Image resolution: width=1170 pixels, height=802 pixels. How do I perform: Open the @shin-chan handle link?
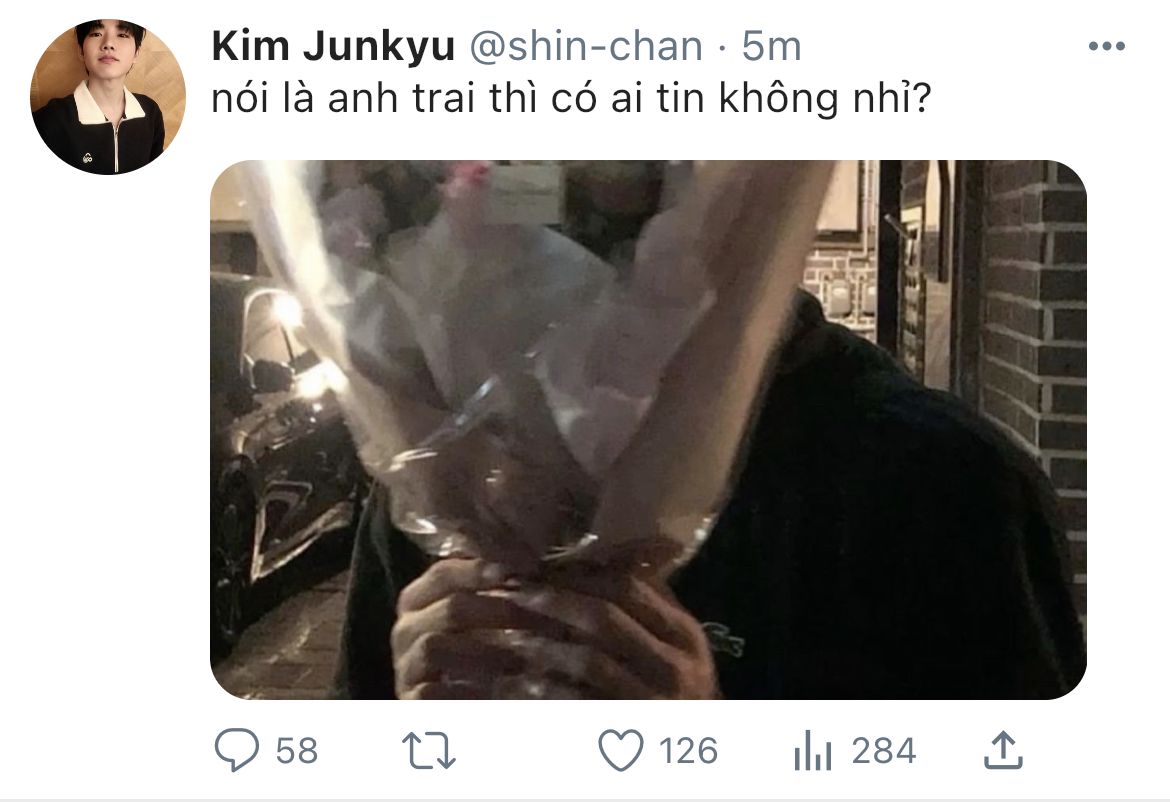point(586,46)
